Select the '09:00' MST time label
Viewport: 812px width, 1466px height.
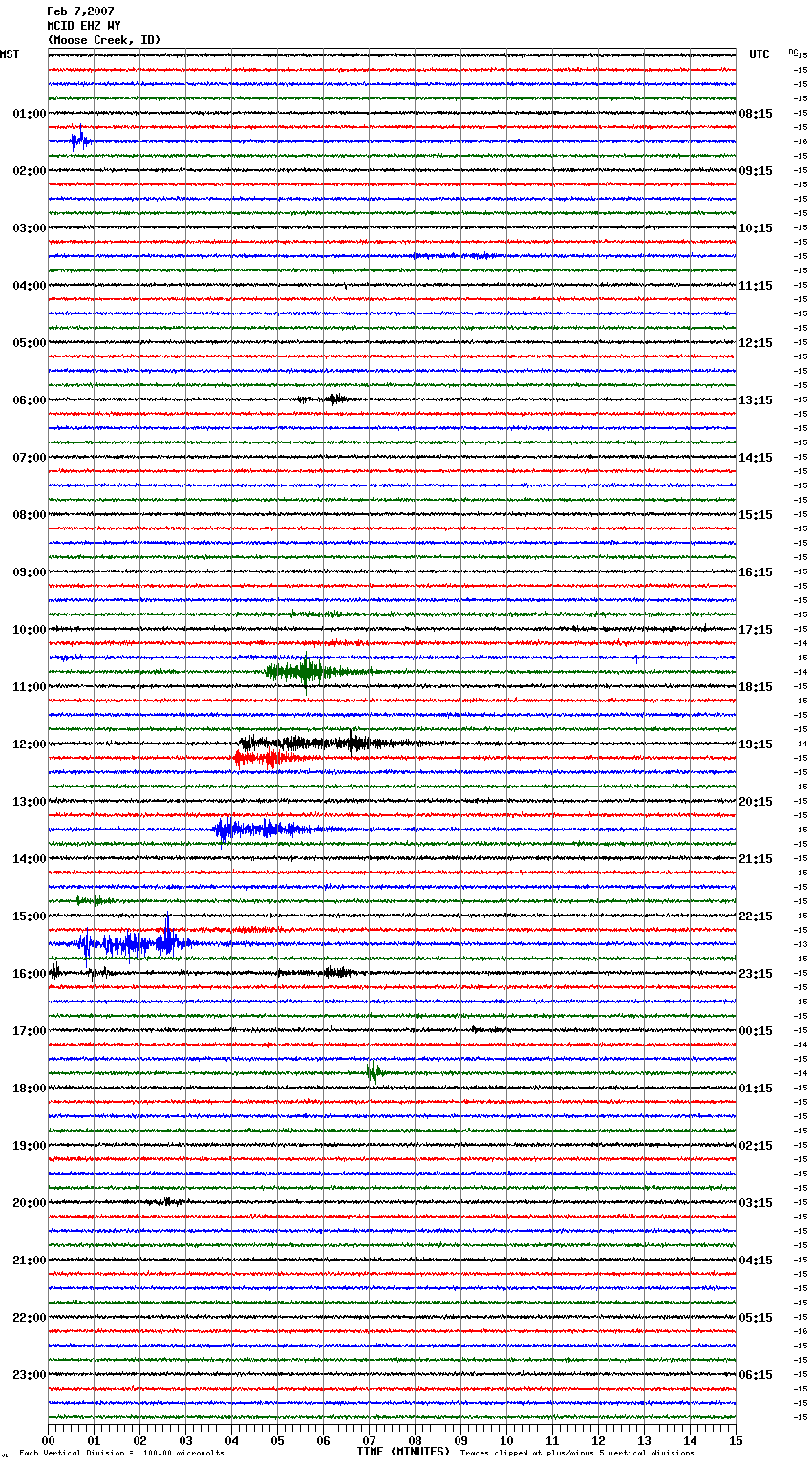pyautogui.click(x=30, y=572)
